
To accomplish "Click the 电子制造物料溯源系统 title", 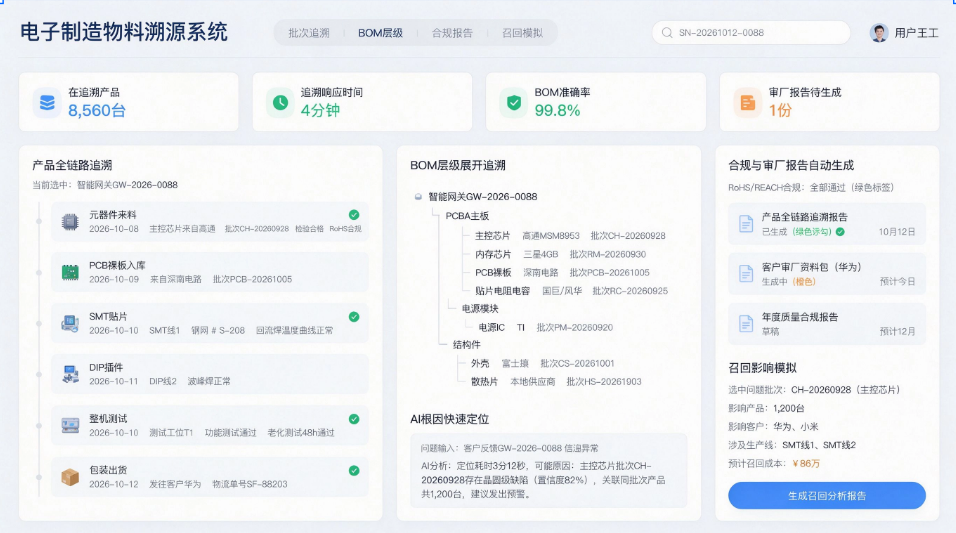I will [124, 32].
